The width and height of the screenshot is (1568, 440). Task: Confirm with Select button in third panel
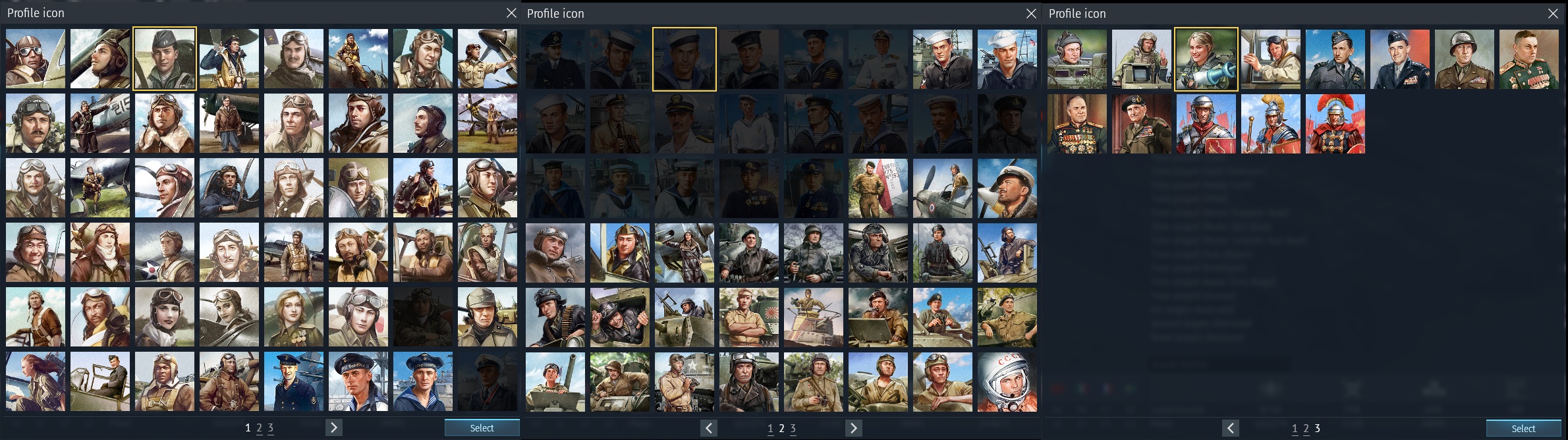[1523, 428]
